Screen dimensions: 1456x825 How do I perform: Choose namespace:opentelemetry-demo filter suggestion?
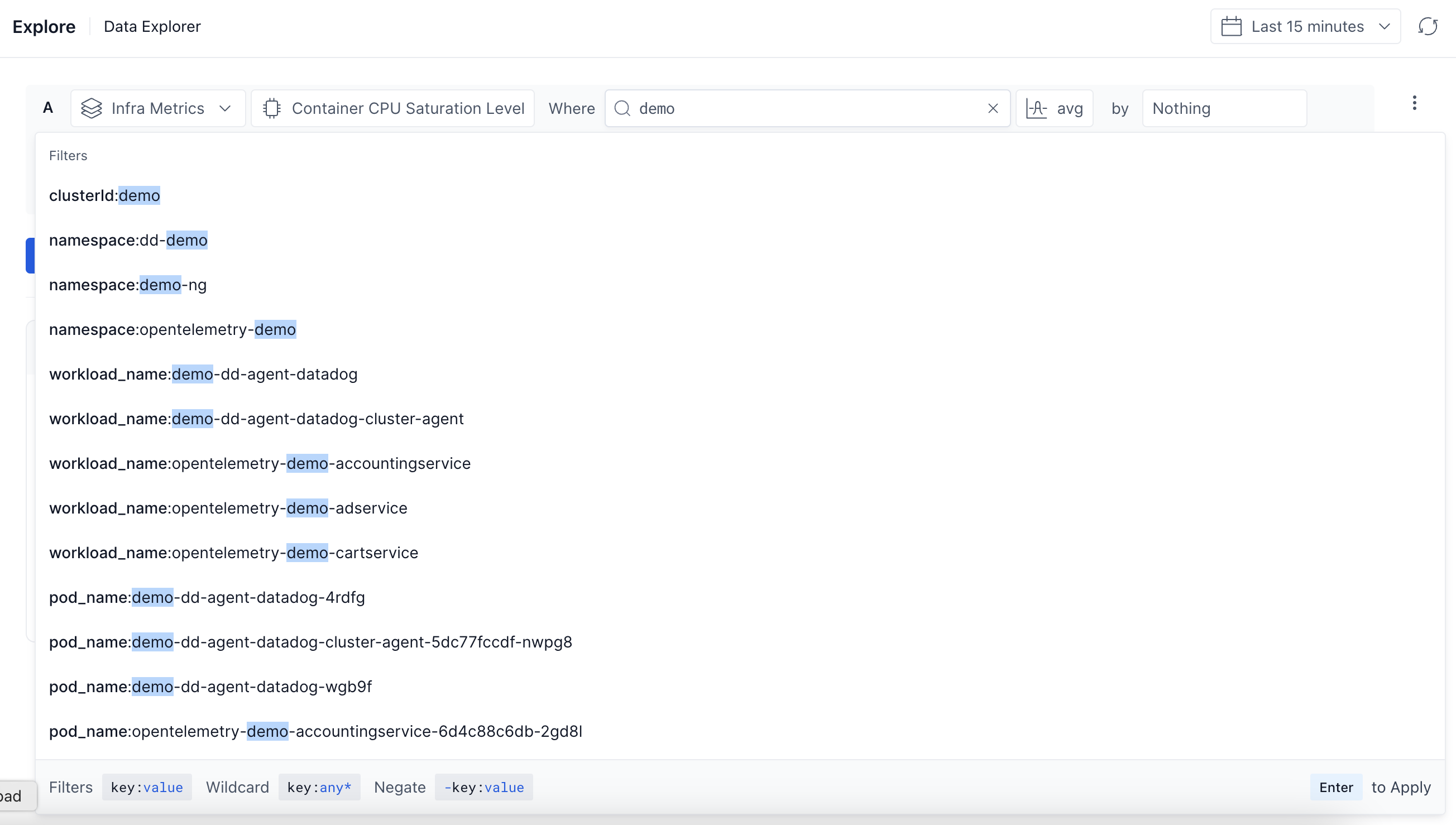(172, 329)
